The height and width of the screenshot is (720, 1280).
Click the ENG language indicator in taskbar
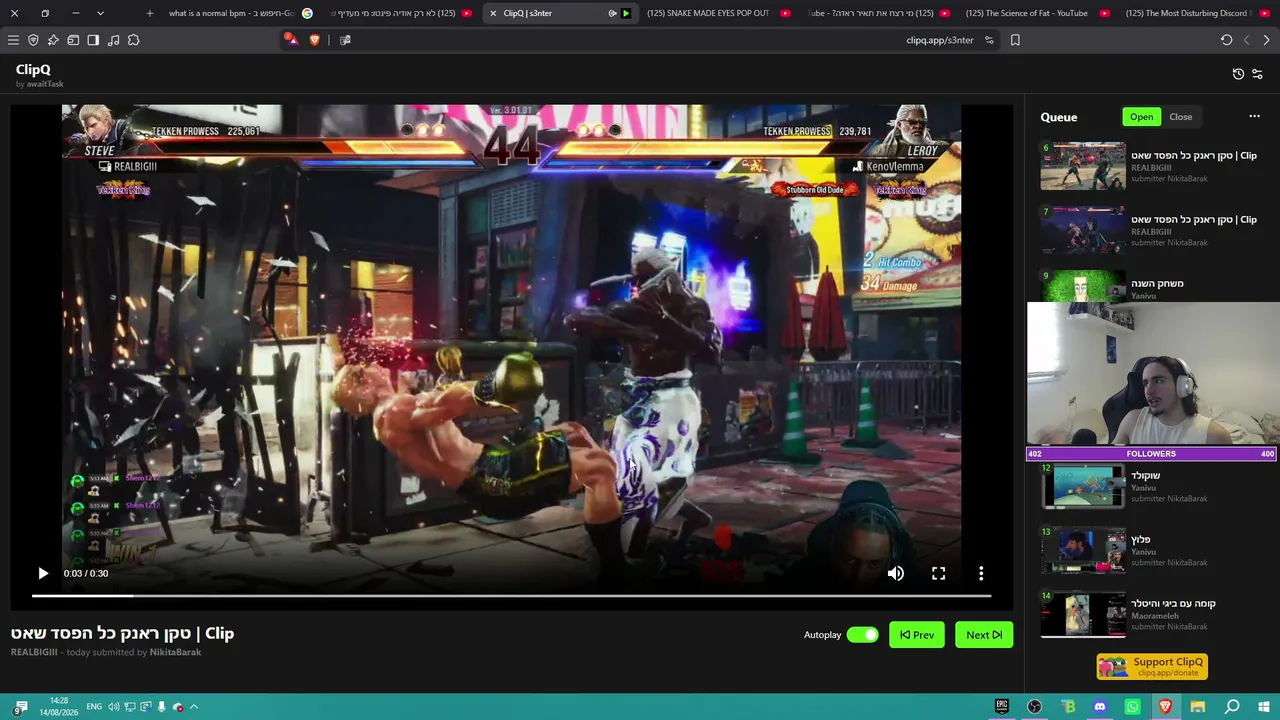[94, 707]
